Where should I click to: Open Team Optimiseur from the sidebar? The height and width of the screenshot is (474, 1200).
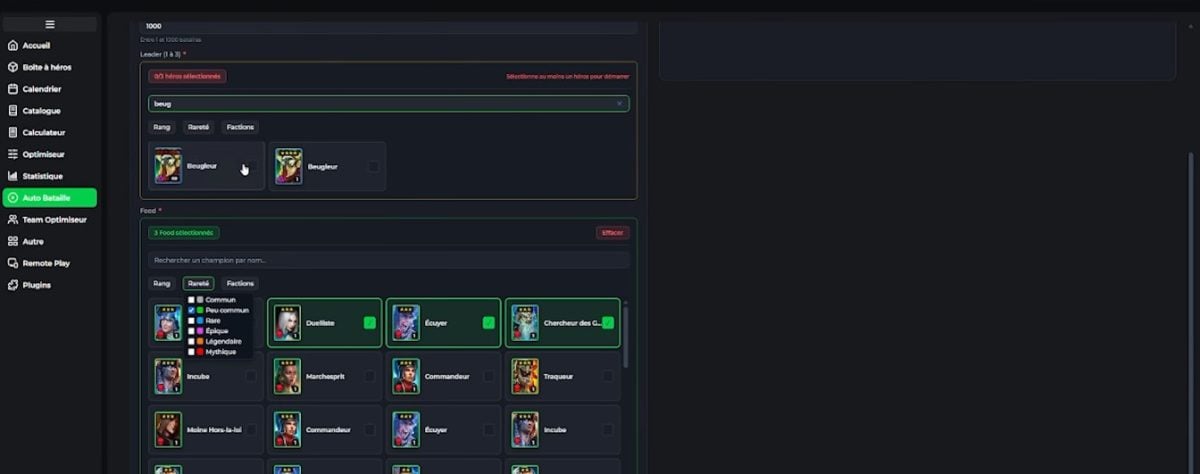[x=50, y=219]
